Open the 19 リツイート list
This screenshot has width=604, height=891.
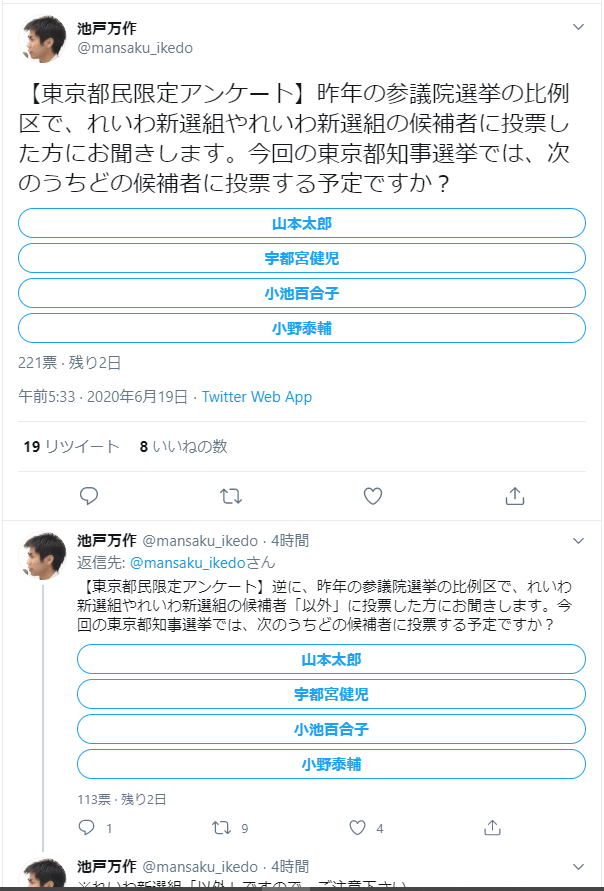click(71, 447)
